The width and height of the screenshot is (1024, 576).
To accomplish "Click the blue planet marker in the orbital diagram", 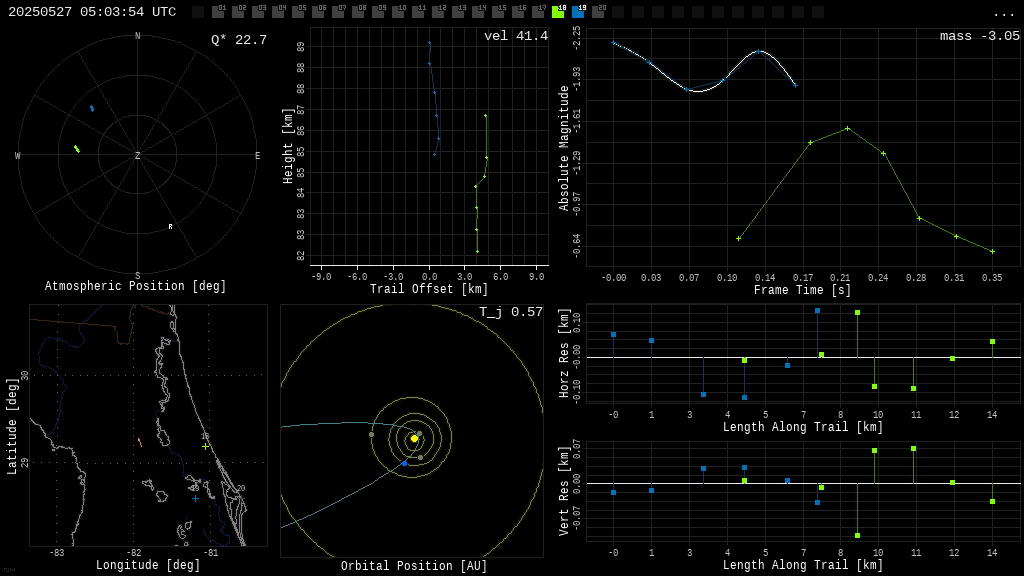I will (404, 463).
